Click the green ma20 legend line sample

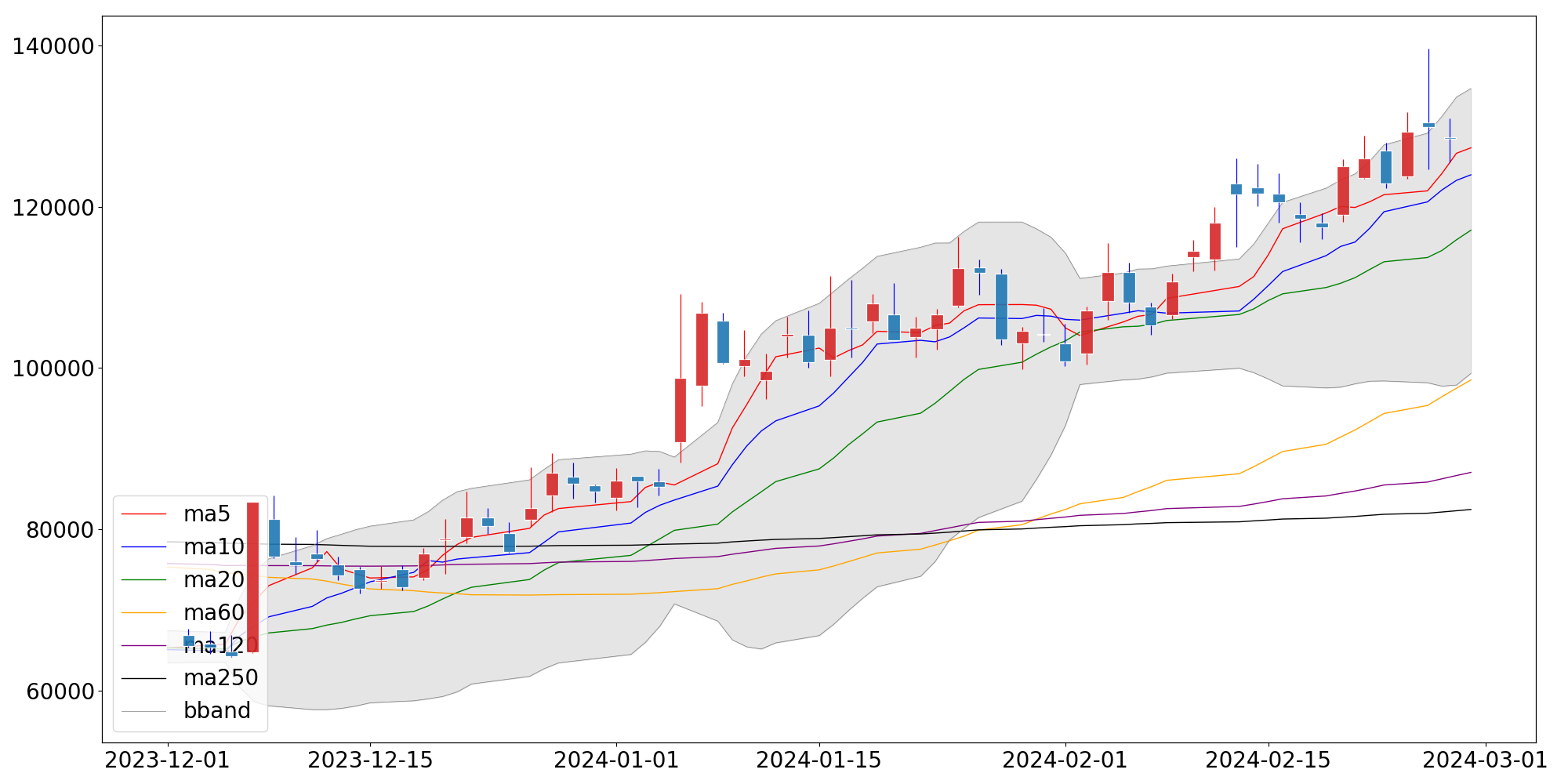(144, 580)
